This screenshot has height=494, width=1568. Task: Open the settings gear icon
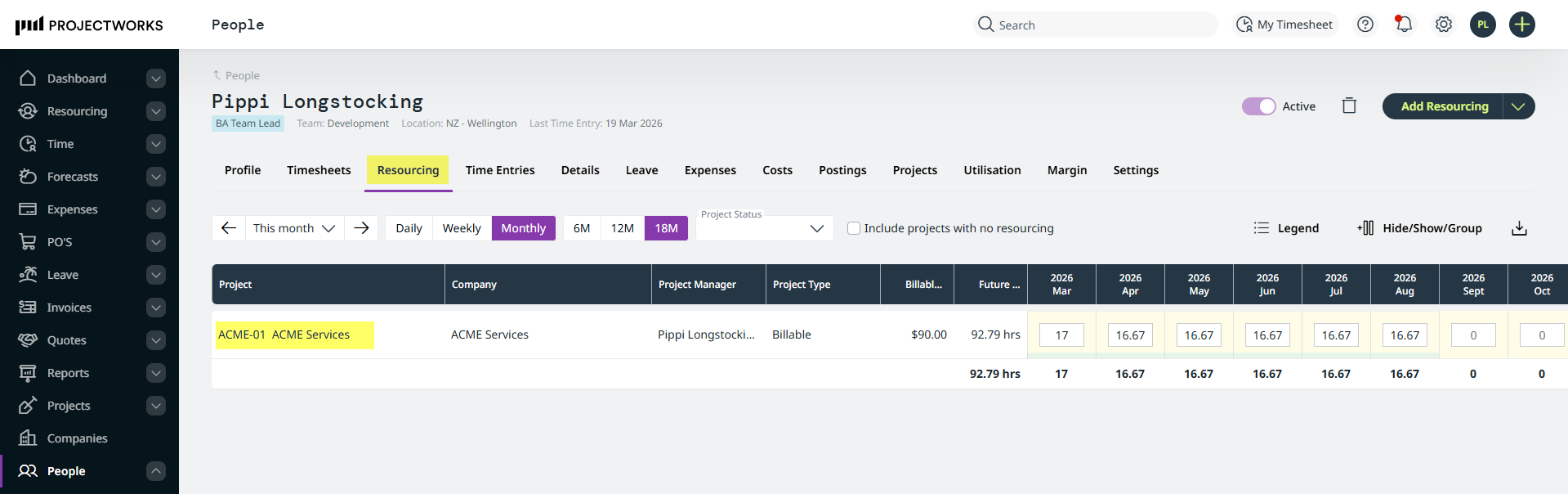1444,25
